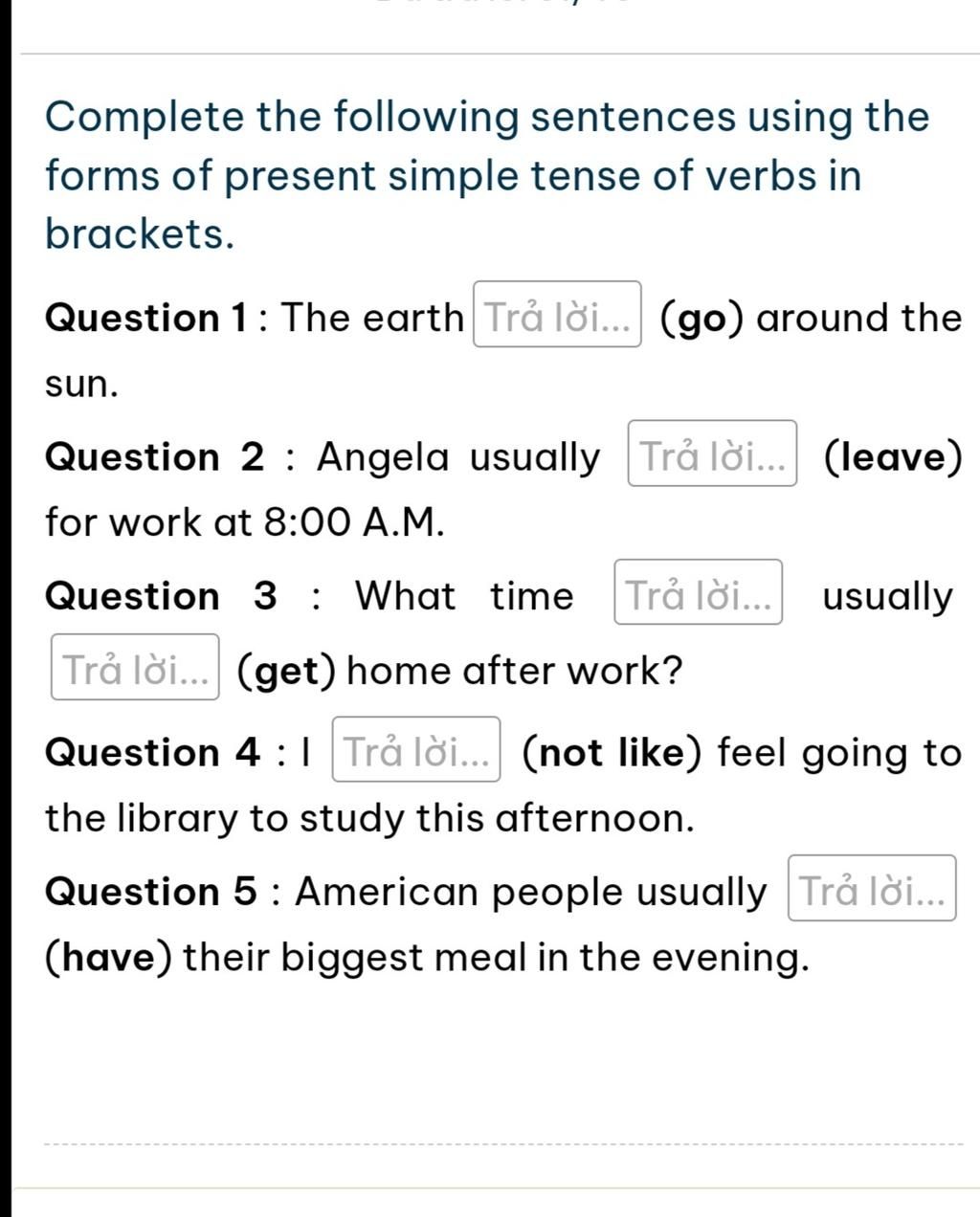Click the Question 1 answer field before (go)
The image size is (980, 1217).
[557, 315]
